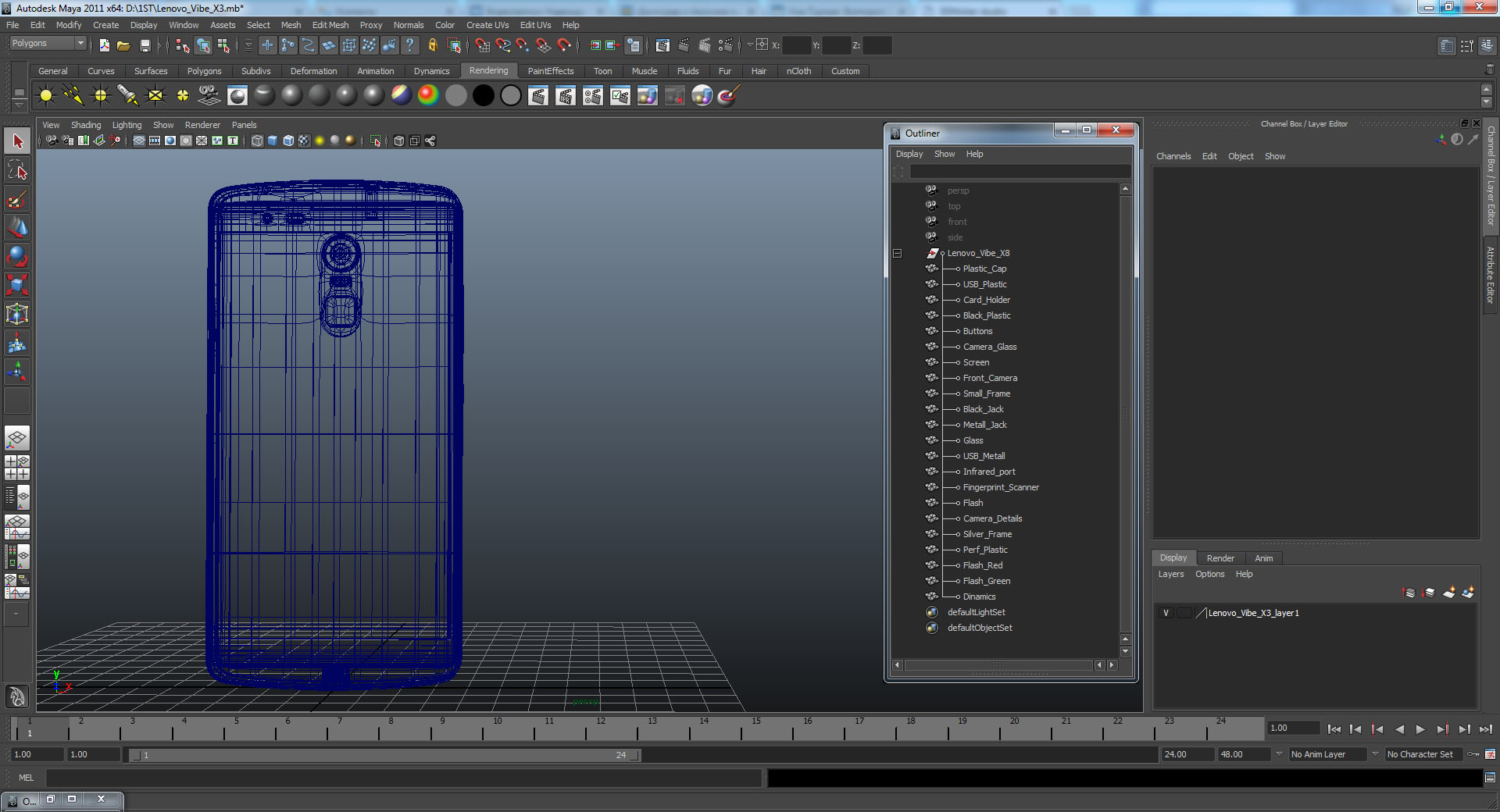Open the IPR render clapboard on status line
Viewport: 1500px width, 812px height.
tap(703, 45)
